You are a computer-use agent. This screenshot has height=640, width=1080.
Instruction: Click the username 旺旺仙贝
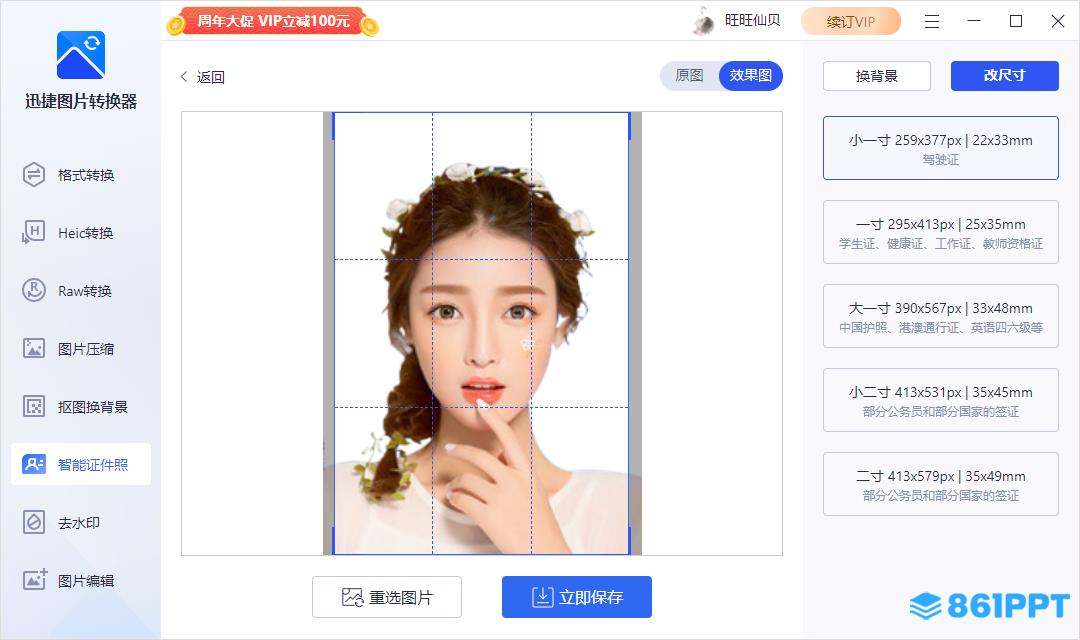[x=752, y=21]
